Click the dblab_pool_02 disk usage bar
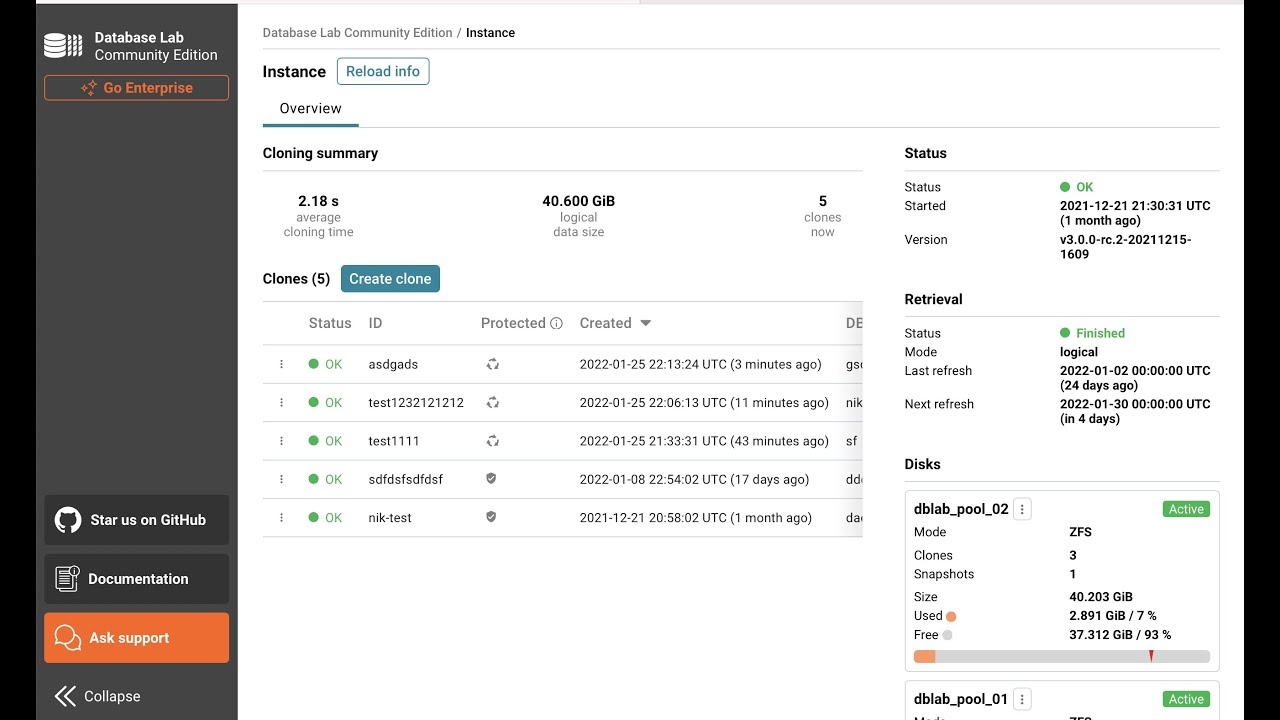Image resolution: width=1280 pixels, height=720 pixels. click(1061, 657)
